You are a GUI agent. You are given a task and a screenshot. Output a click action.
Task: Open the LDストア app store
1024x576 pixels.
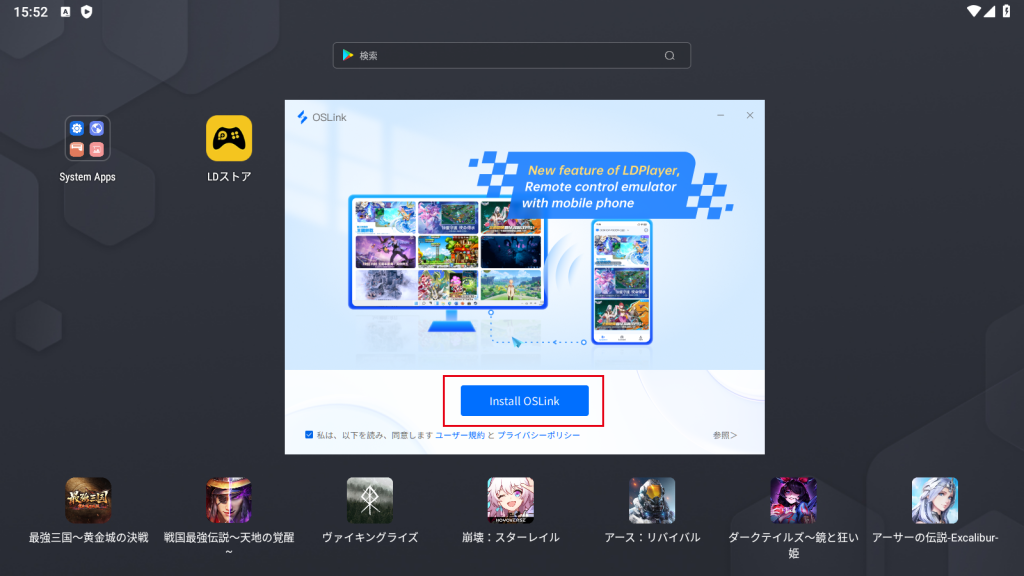pyautogui.click(x=229, y=139)
